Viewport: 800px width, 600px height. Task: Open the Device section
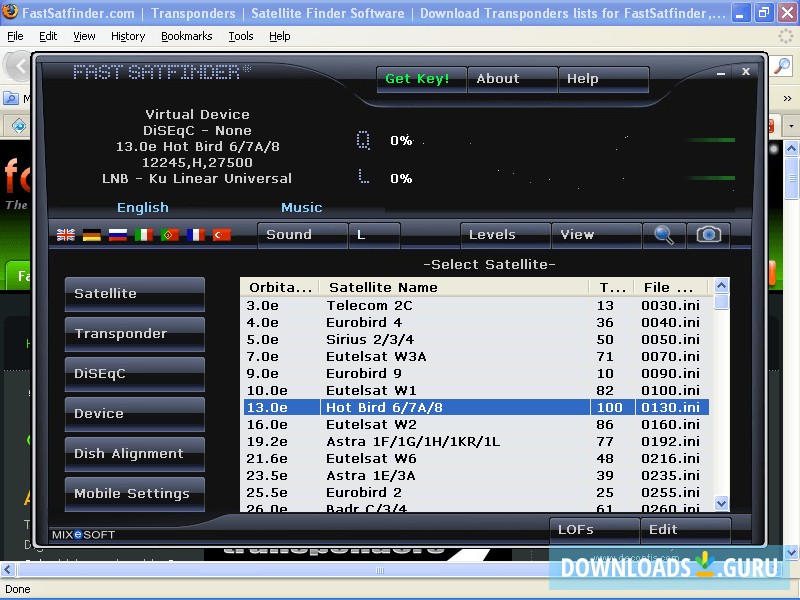(x=135, y=414)
